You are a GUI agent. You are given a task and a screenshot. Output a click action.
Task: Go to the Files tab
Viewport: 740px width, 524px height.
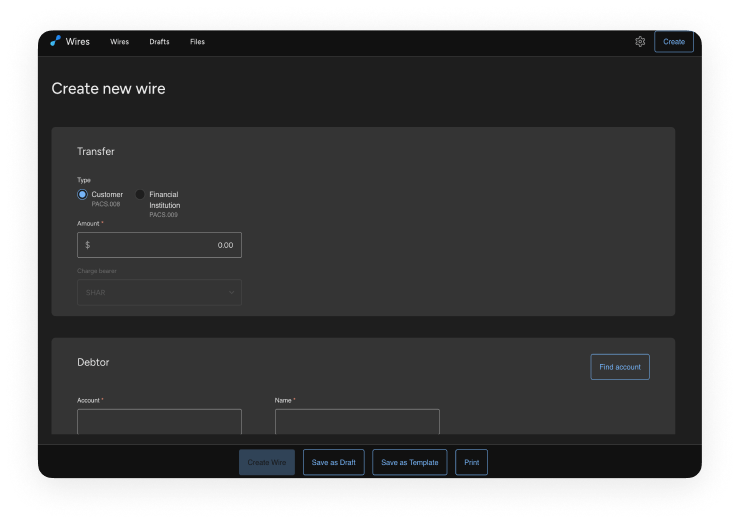coord(197,42)
